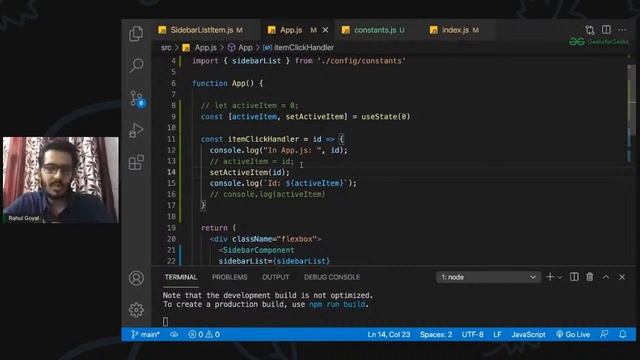Open dropdown arrow next to new terminal plus
The width and height of the screenshot is (640, 360).
pyautogui.click(x=560, y=277)
